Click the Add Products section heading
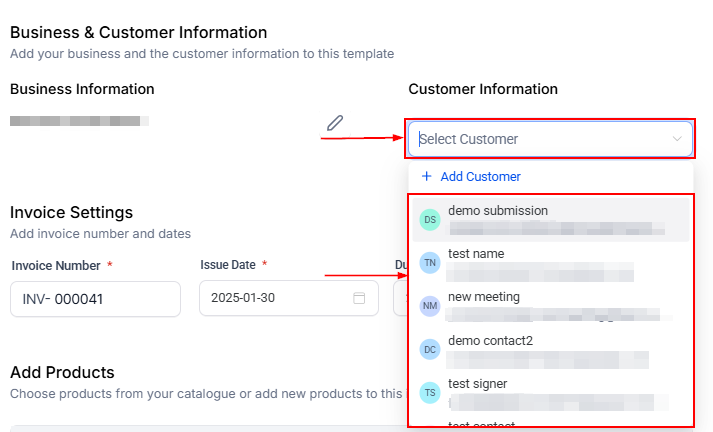713x432 pixels. click(62, 372)
